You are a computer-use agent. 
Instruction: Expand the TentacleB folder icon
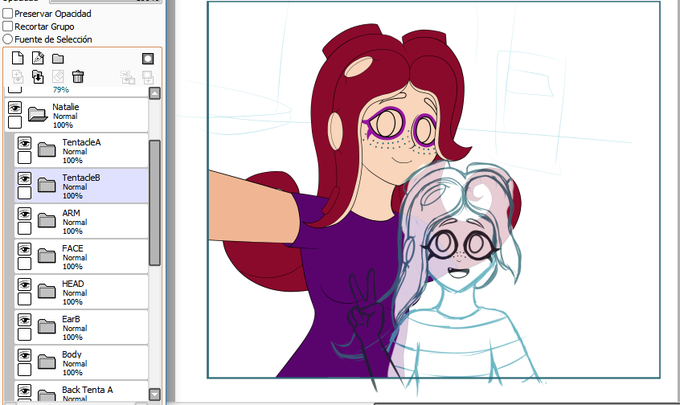[46, 186]
